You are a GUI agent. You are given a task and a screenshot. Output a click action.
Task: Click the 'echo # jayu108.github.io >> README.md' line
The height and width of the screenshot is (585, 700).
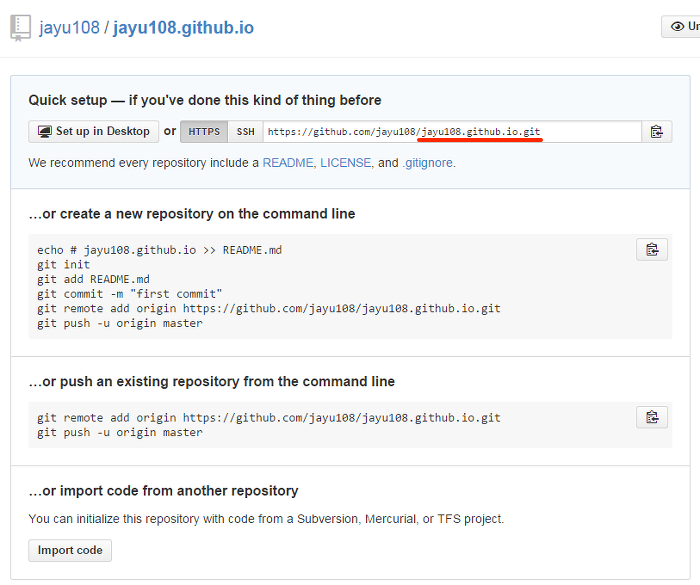point(159,250)
